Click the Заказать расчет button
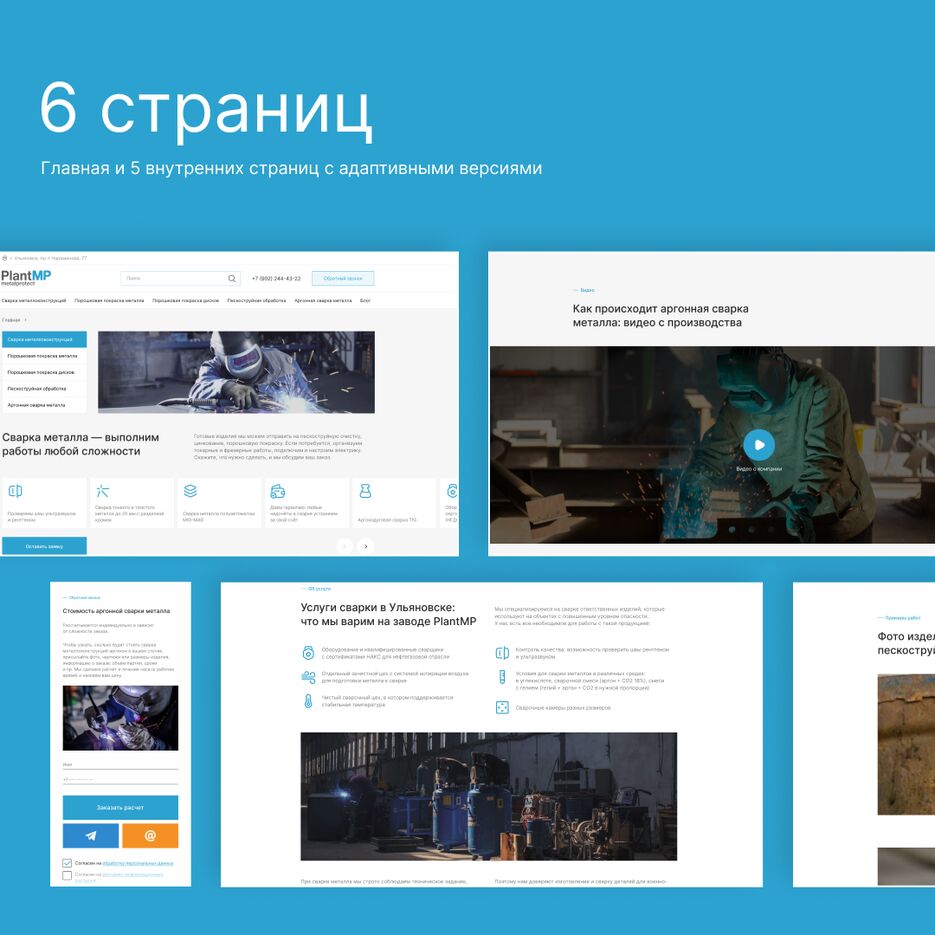 tap(120, 807)
